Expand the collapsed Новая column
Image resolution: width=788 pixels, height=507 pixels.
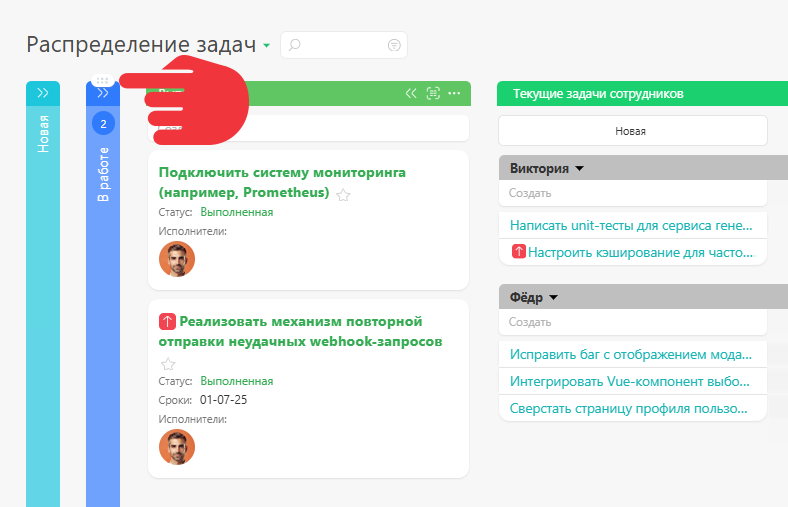pyautogui.click(x=43, y=93)
